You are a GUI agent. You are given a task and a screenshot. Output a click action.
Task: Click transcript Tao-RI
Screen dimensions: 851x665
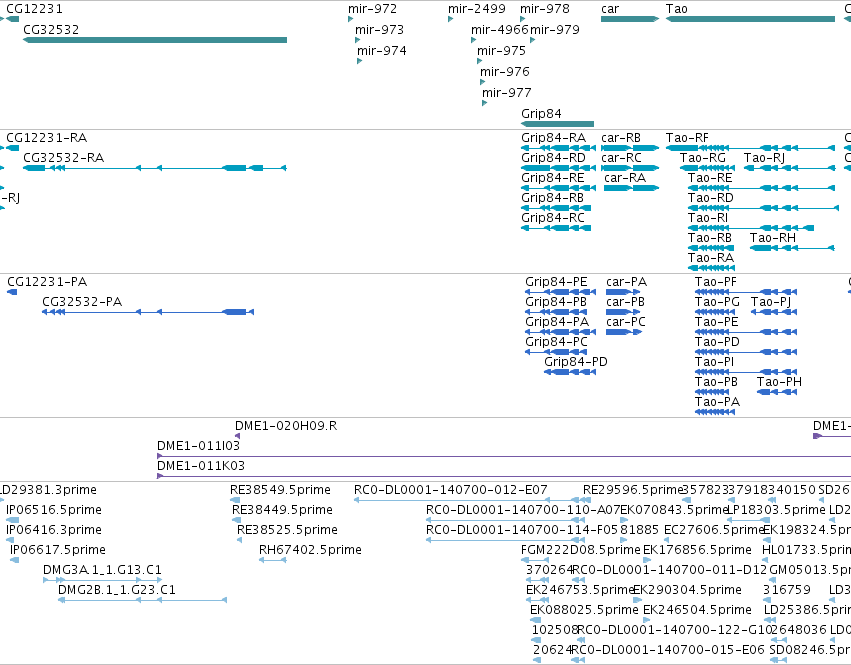coord(751,228)
